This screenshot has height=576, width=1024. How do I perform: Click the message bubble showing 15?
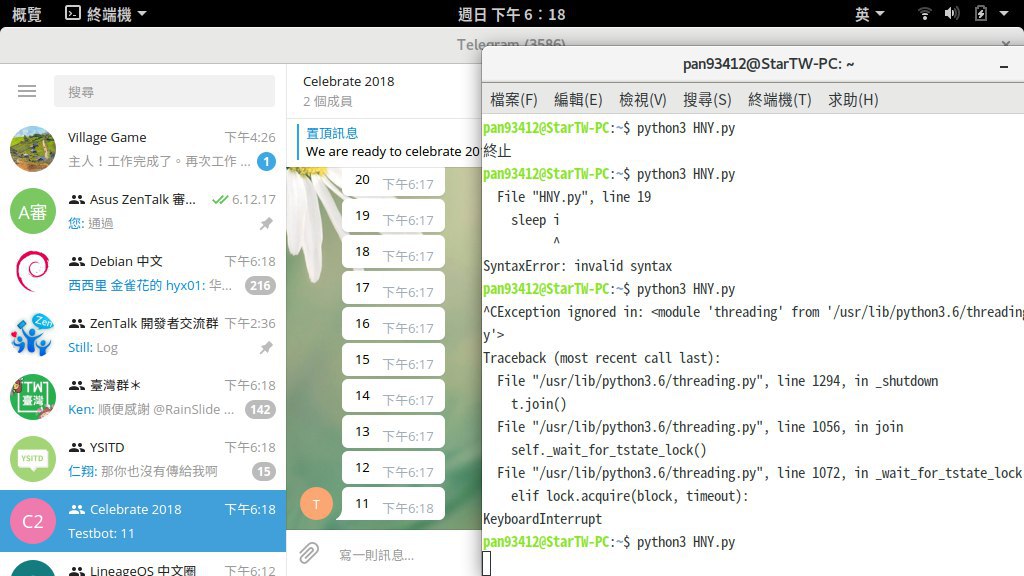(x=393, y=360)
